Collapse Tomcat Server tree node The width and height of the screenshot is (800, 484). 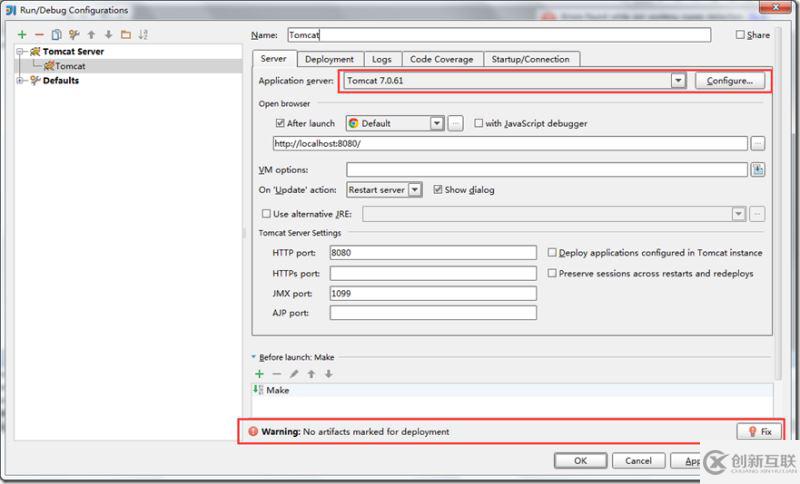click(20, 51)
